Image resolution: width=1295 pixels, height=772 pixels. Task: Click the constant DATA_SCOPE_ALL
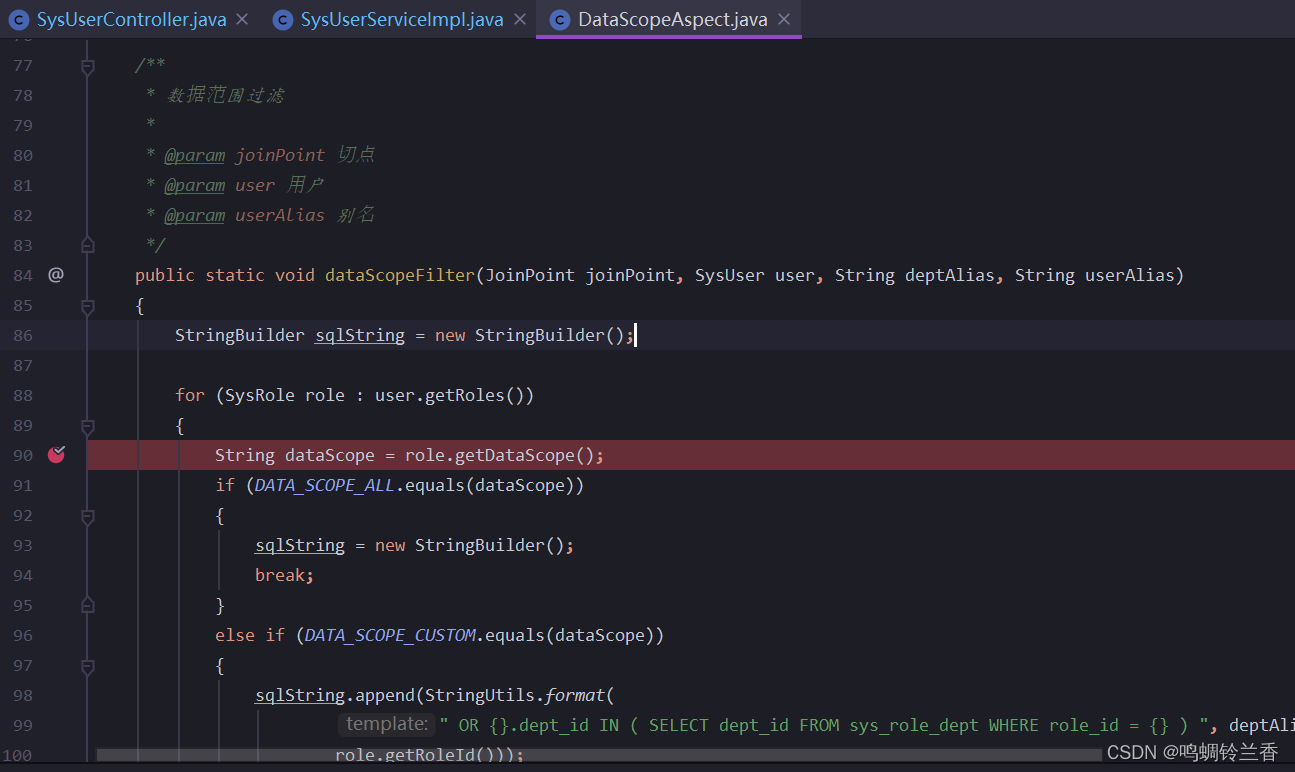325,485
